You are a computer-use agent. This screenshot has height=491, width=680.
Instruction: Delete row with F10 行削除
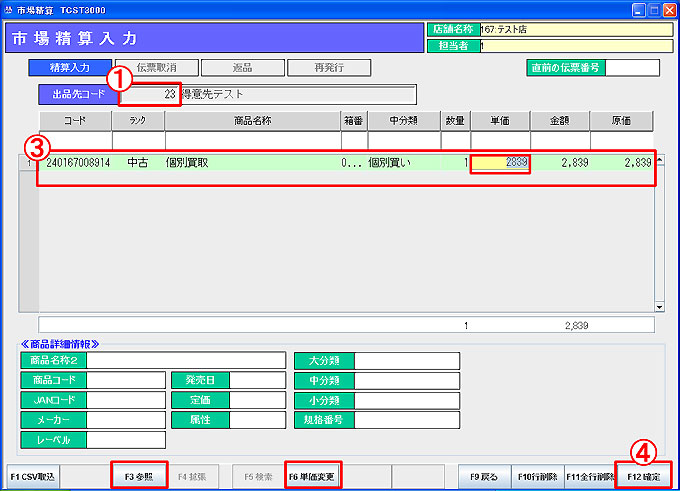pyautogui.click(x=538, y=476)
